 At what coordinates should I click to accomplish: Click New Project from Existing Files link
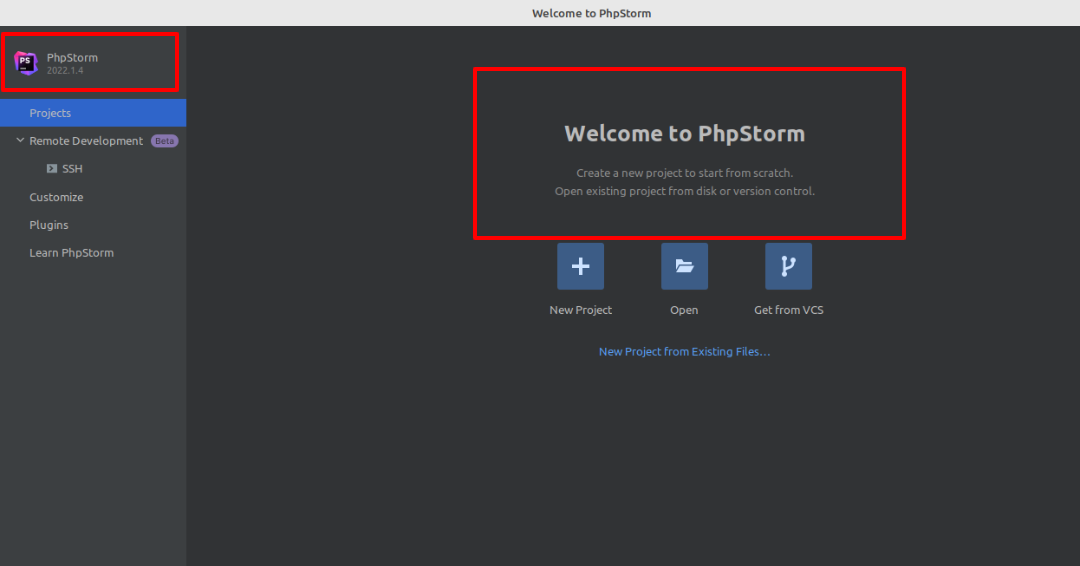click(x=684, y=352)
